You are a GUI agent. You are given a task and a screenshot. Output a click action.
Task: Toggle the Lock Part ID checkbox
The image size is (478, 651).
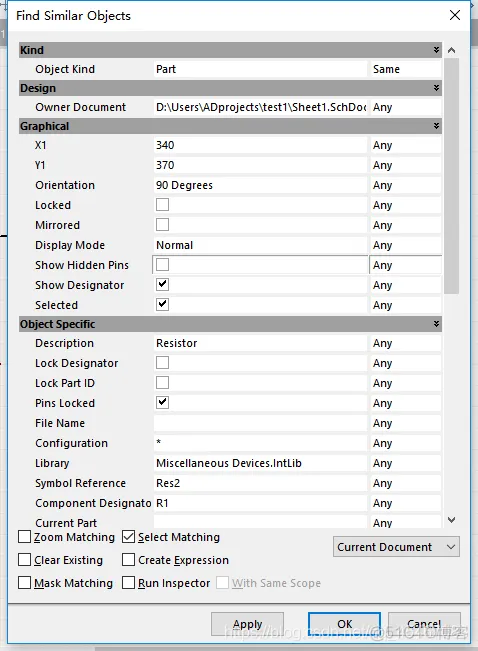coord(162,382)
